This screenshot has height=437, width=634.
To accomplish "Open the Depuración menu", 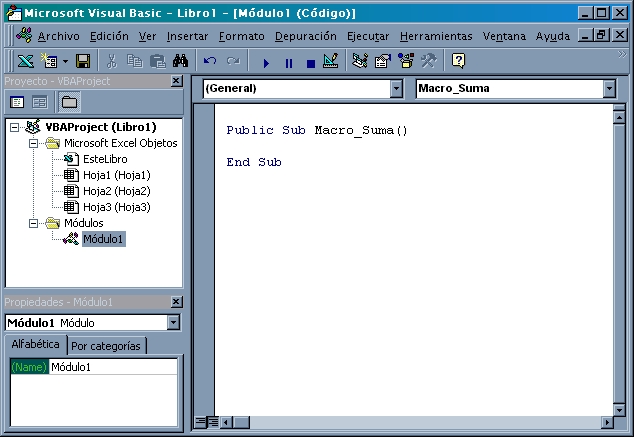I will coord(305,36).
